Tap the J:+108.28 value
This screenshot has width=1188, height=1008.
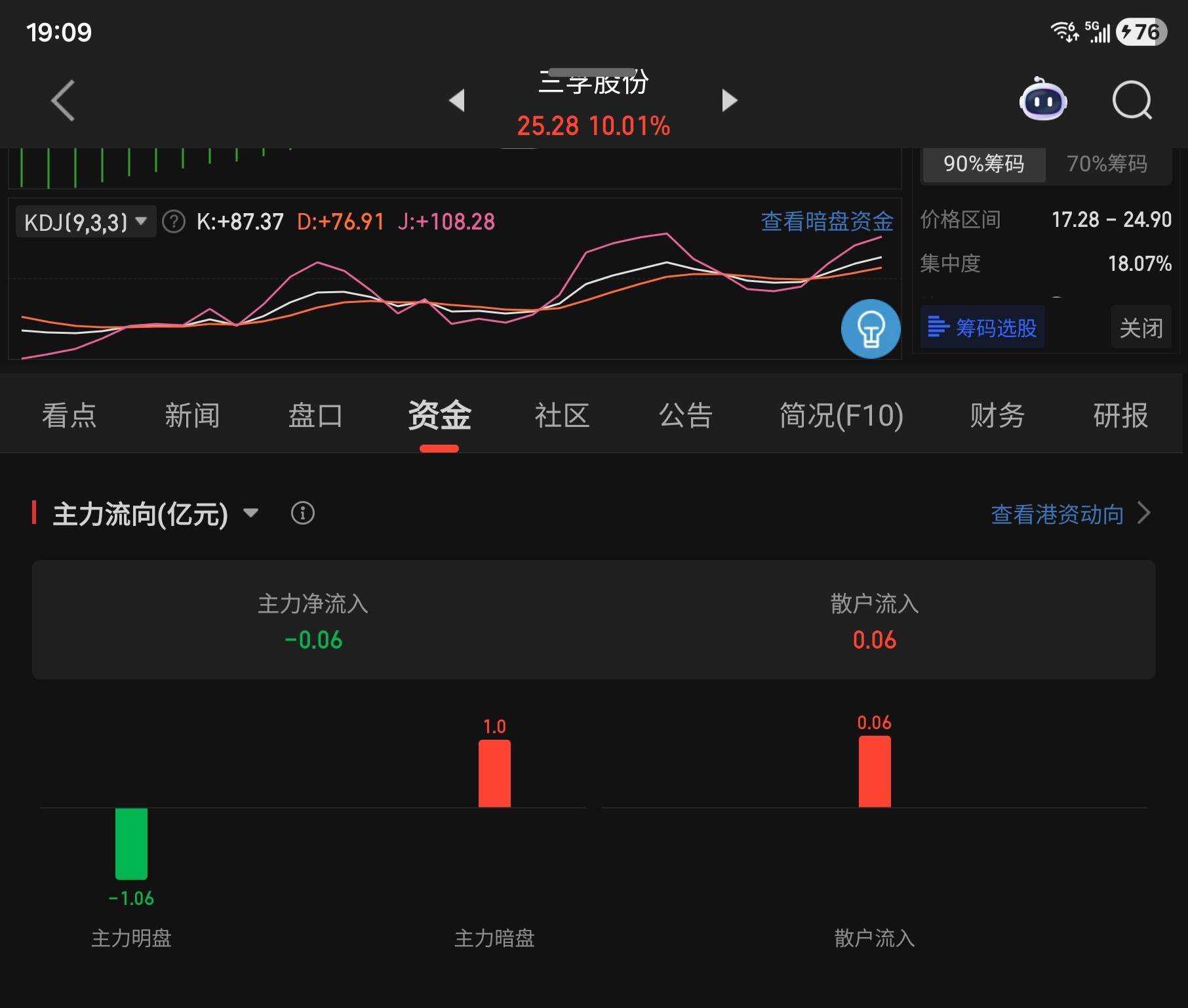pos(446,222)
